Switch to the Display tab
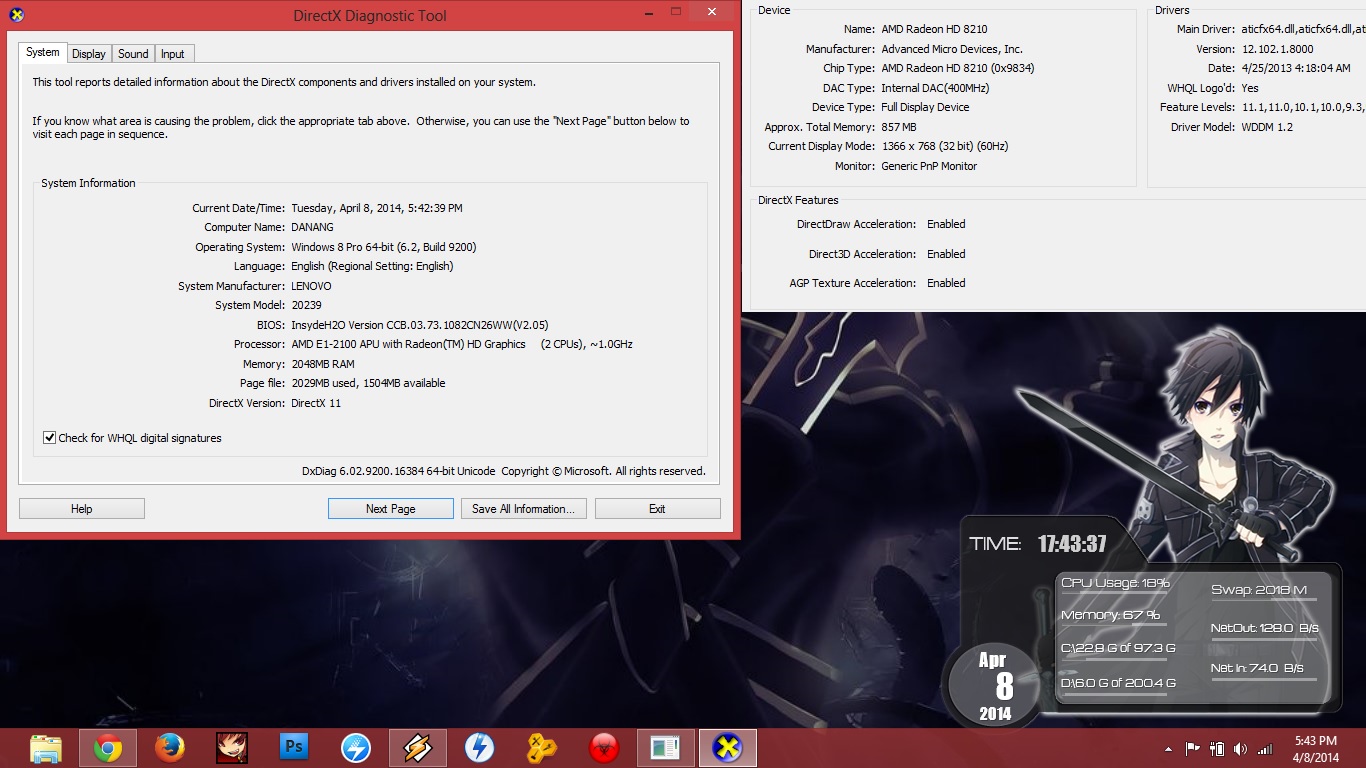This screenshot has height=768, width=1366. coord(89,54)
